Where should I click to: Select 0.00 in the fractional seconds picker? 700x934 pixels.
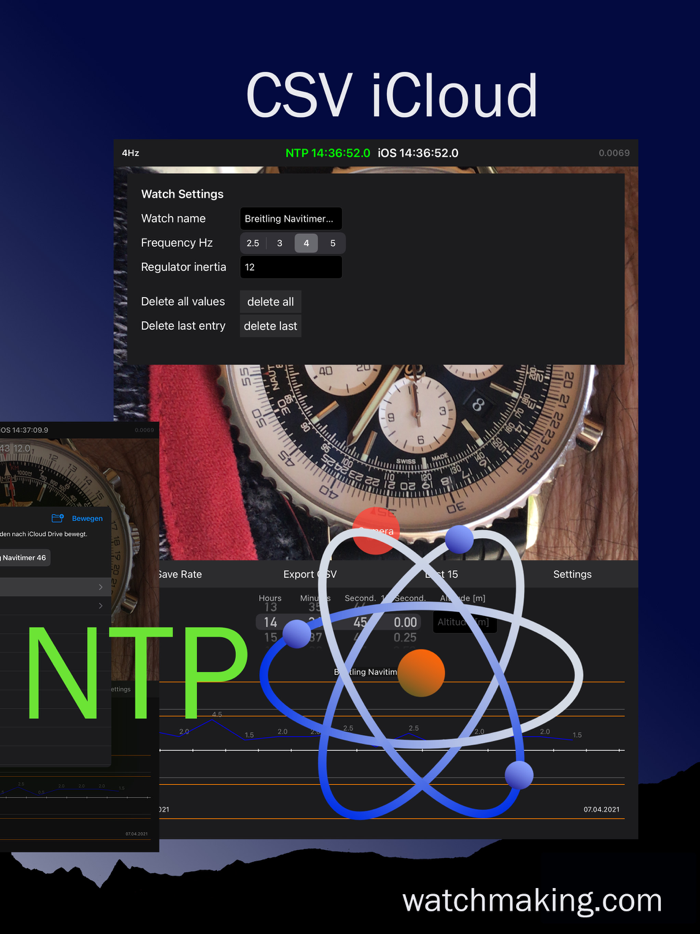[x=405, y=622]
